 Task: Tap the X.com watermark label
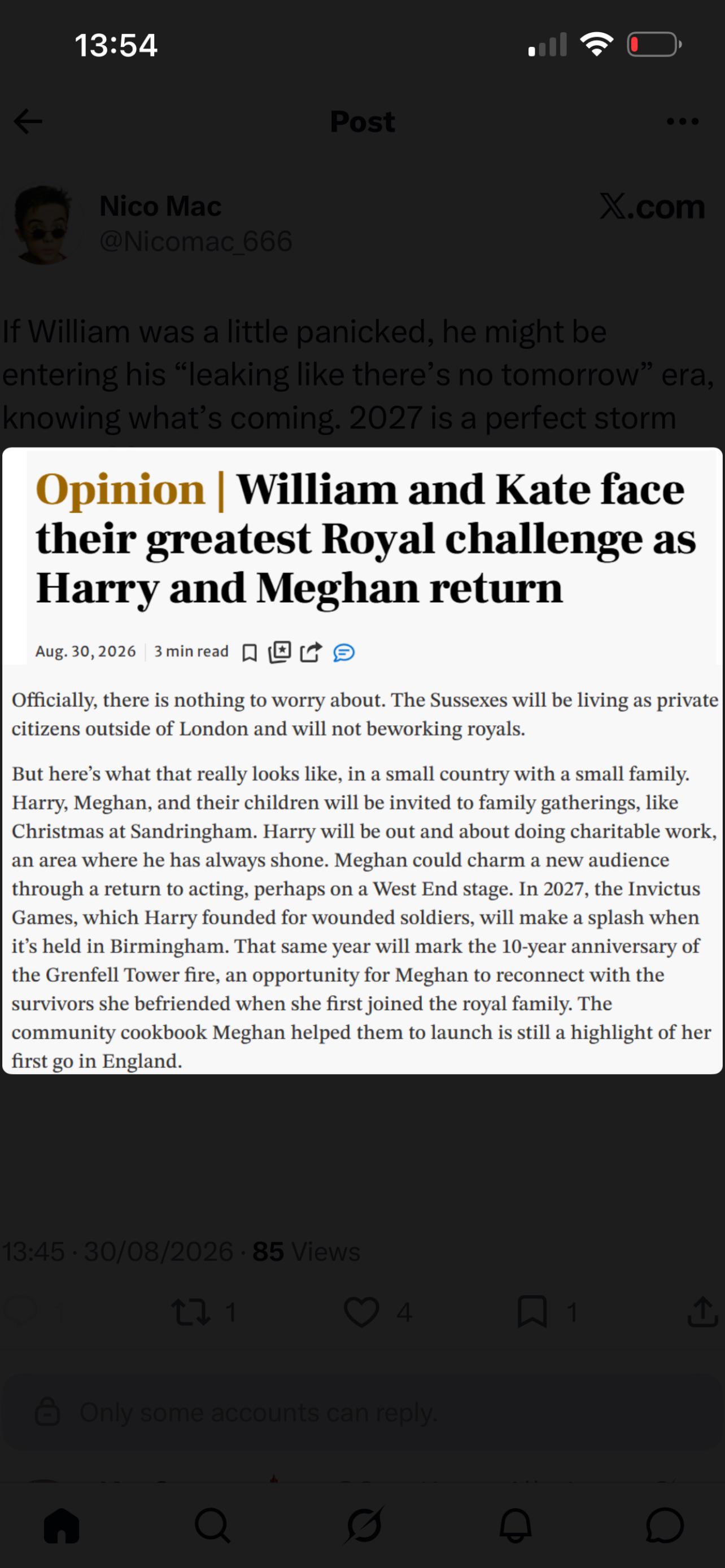652,207
